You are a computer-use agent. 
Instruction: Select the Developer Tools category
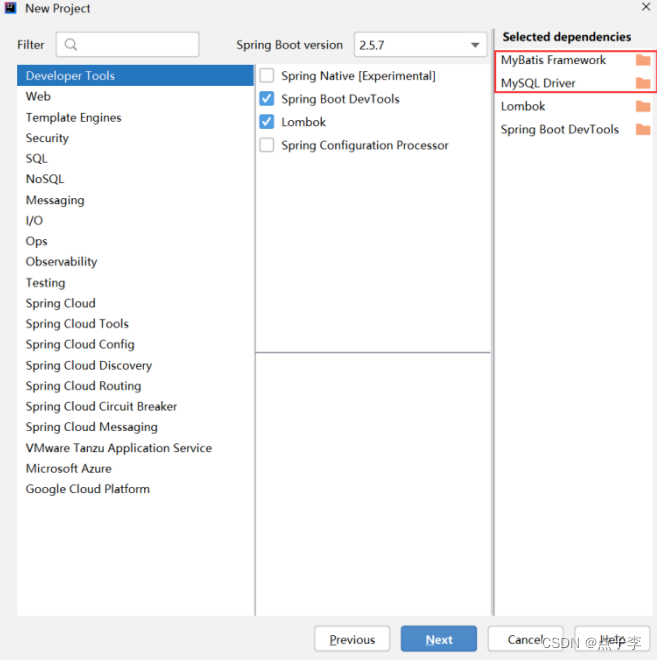tap(135, 76)
